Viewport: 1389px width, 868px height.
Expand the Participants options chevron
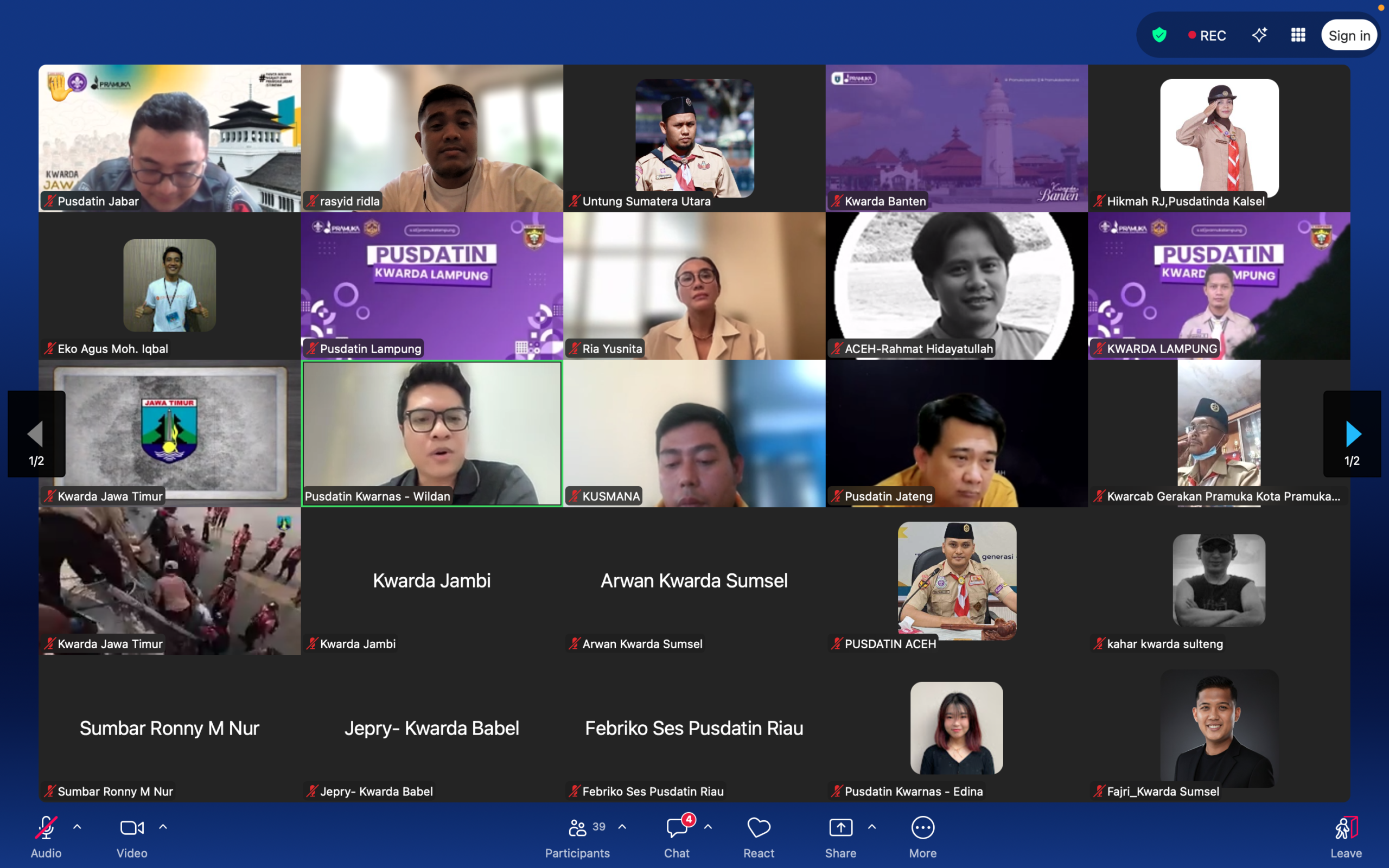[x=622, y=827]
